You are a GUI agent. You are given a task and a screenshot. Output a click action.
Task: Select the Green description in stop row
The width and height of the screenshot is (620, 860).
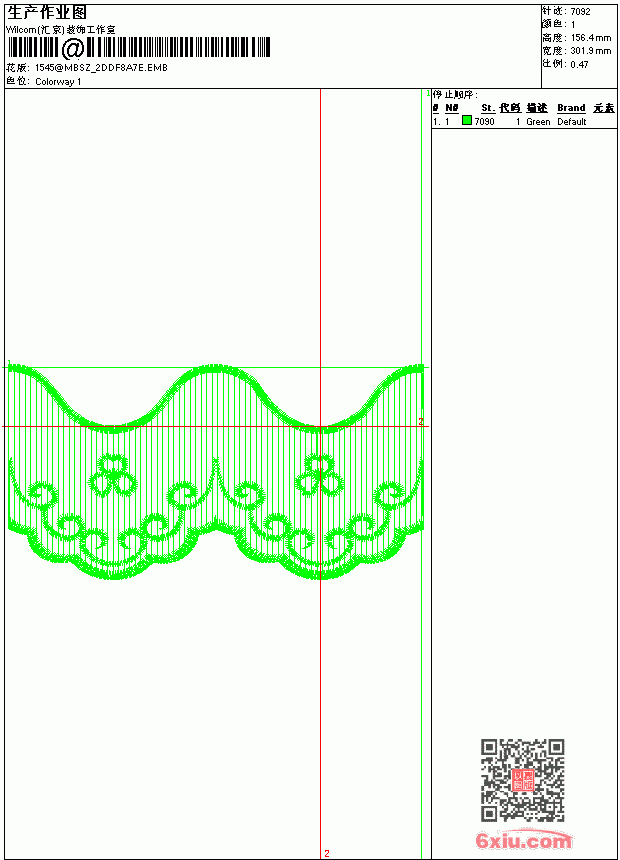[538, 122]
